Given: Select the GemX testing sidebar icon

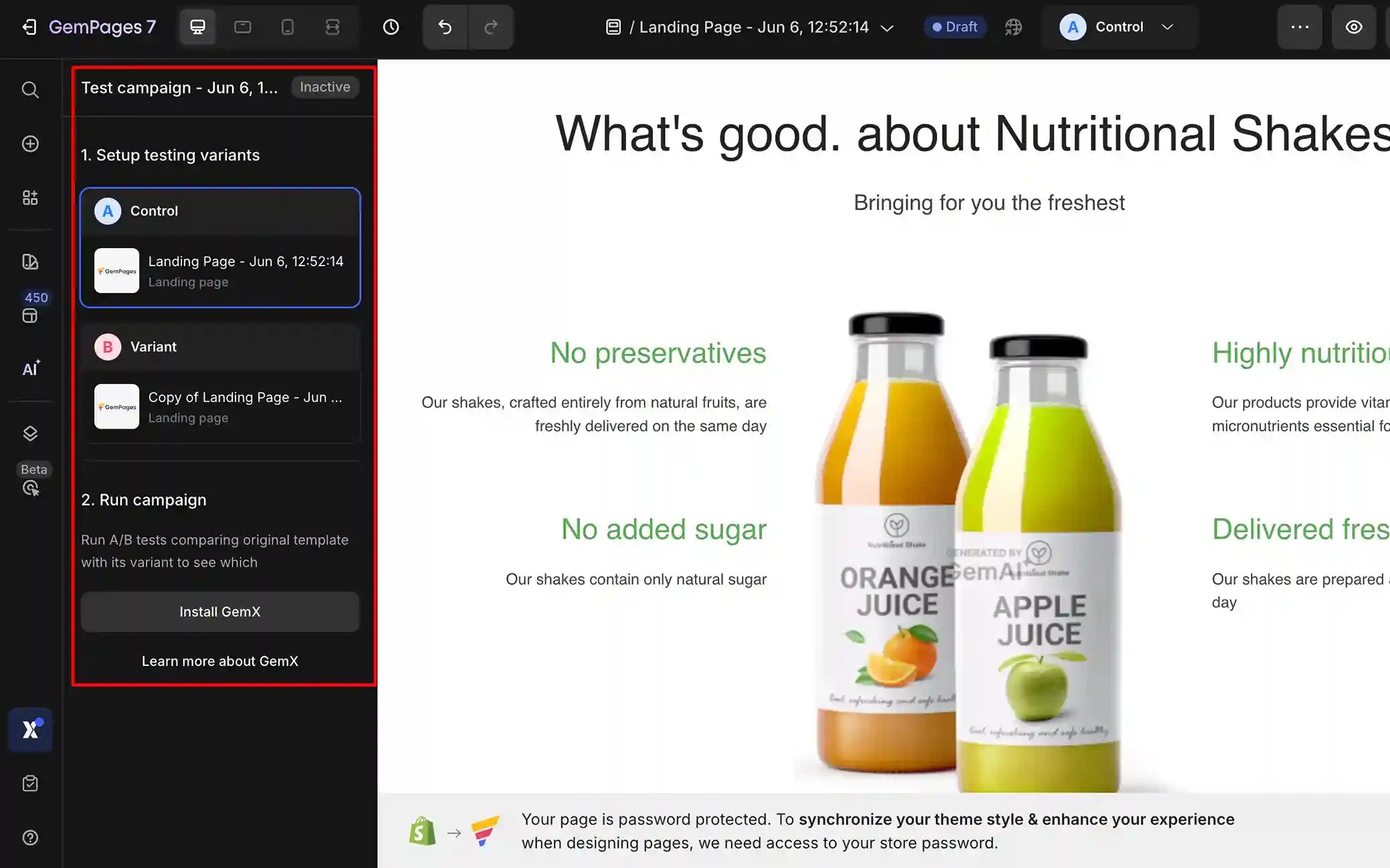Looking at the screenshot, I should point(30,730).
